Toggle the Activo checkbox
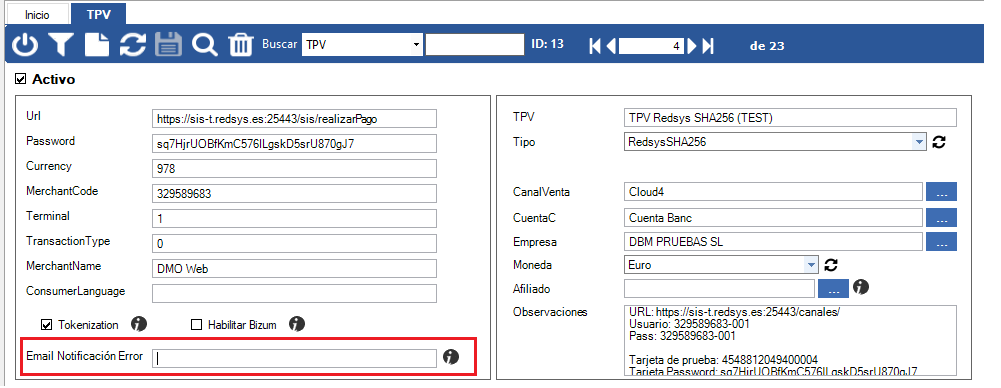The width and height of the screenshot is (1001, 388). click(x=20, y=79)
